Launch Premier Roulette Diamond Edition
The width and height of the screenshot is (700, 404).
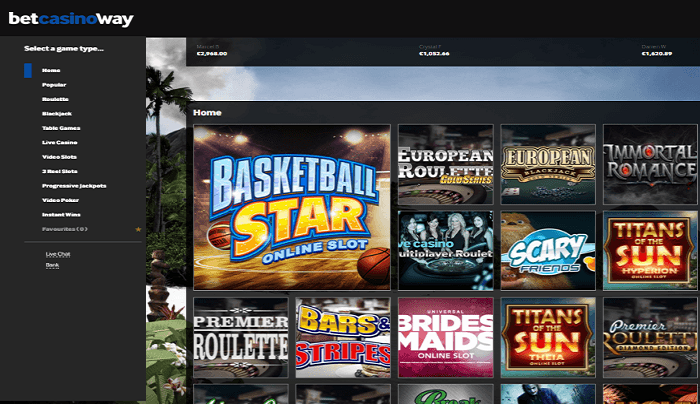(650, 337)
